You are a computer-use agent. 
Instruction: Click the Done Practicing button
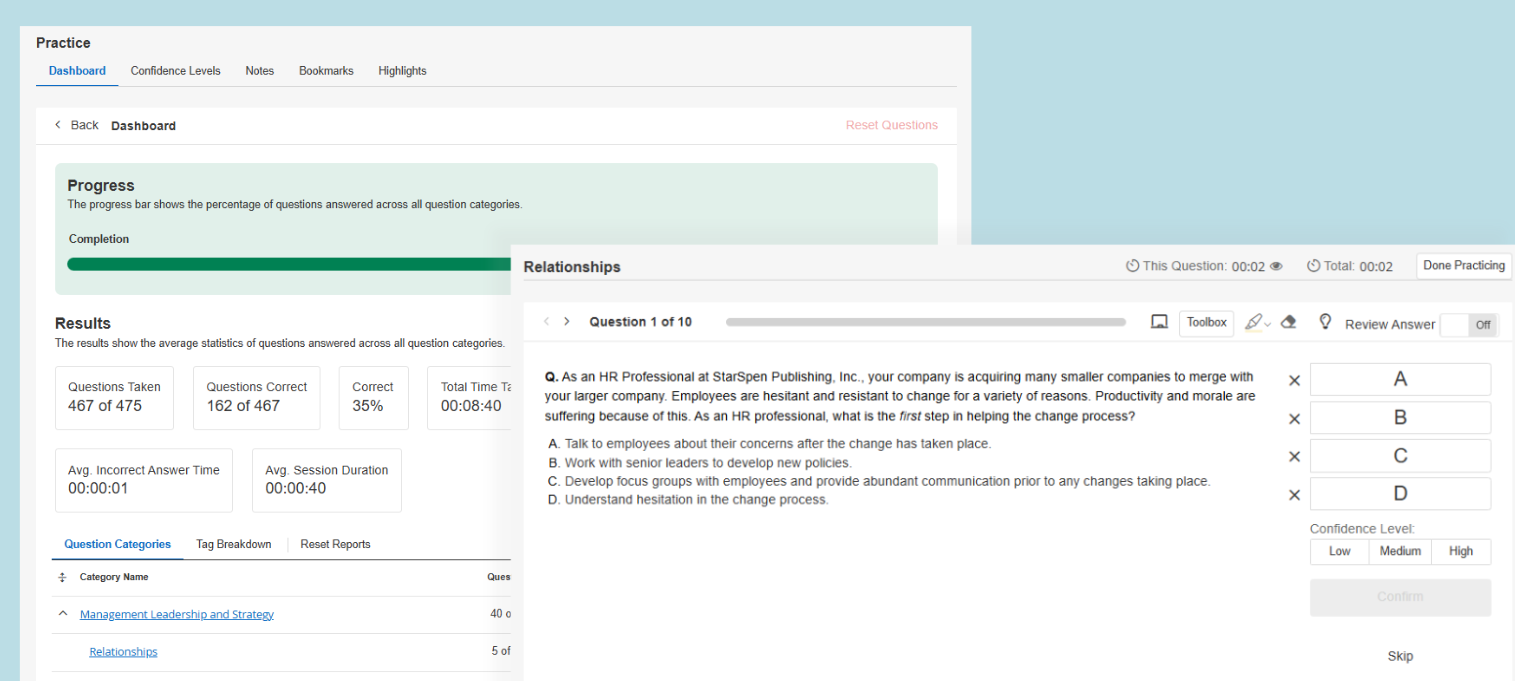(x=1464, y=266)
